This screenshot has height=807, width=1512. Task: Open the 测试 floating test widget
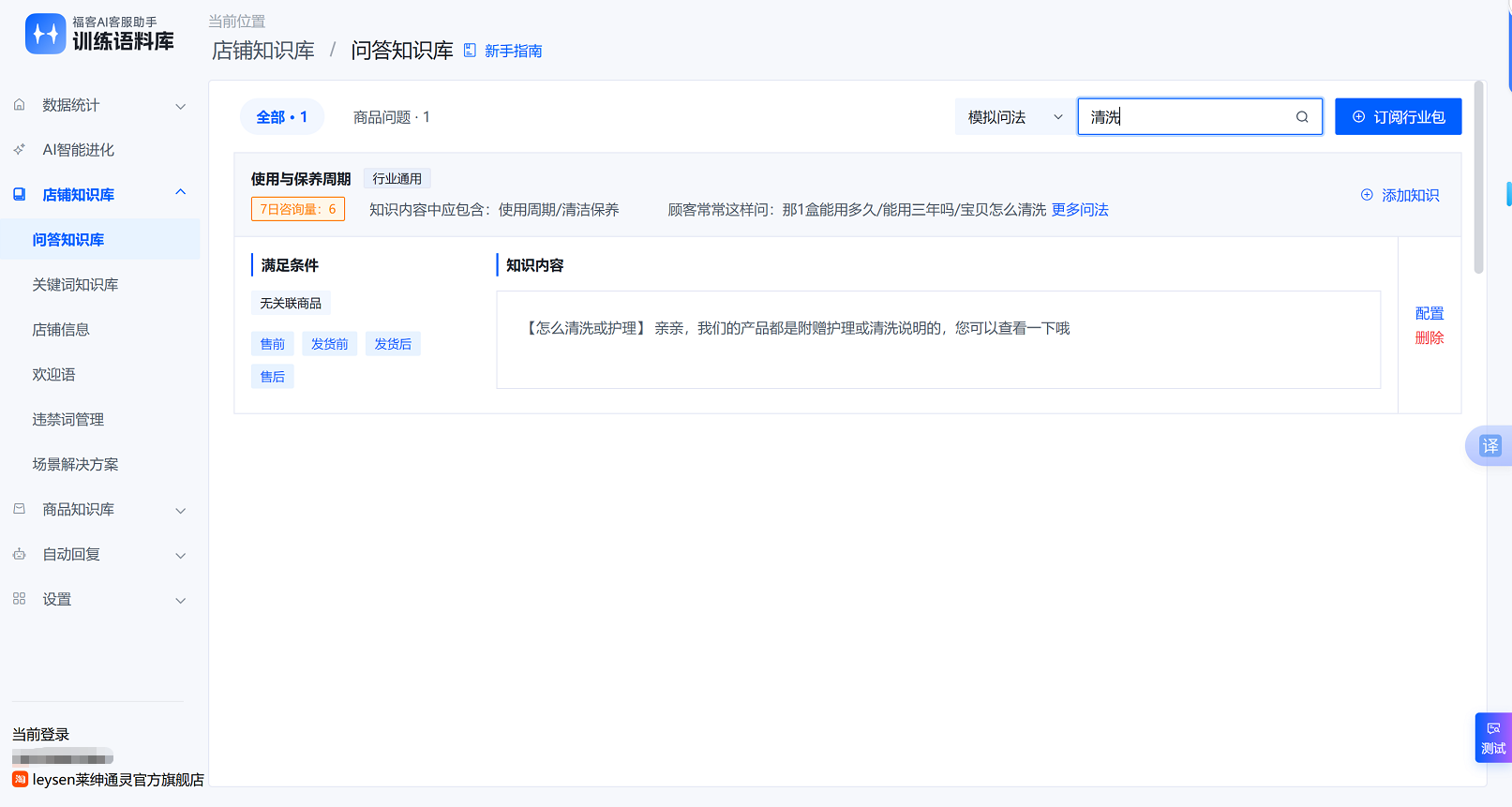(x=1493, y=738)
